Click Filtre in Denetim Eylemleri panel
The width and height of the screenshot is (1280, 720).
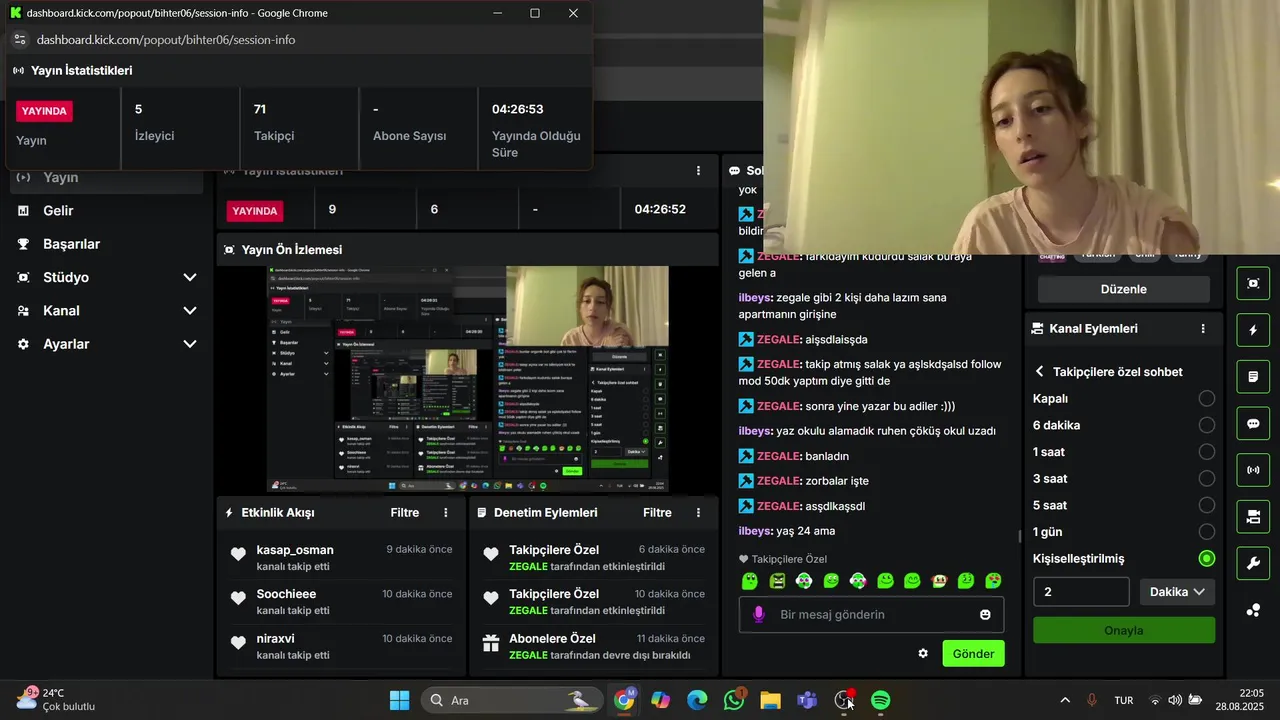657,513
